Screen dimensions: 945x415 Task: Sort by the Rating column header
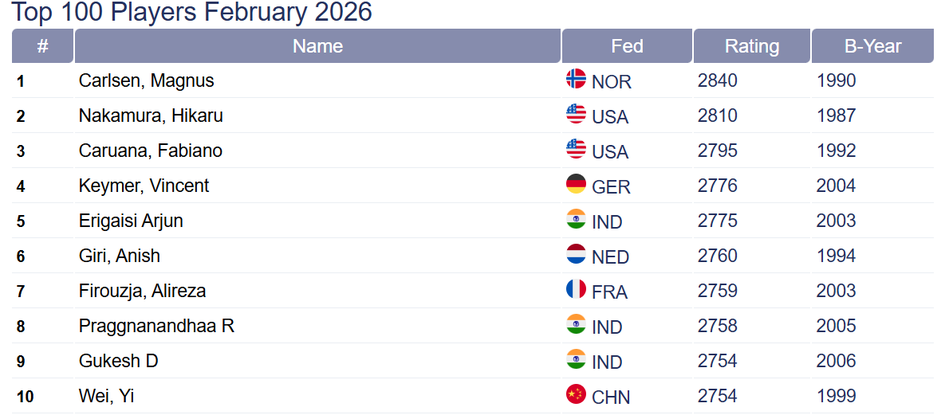(x=751, y=46)
